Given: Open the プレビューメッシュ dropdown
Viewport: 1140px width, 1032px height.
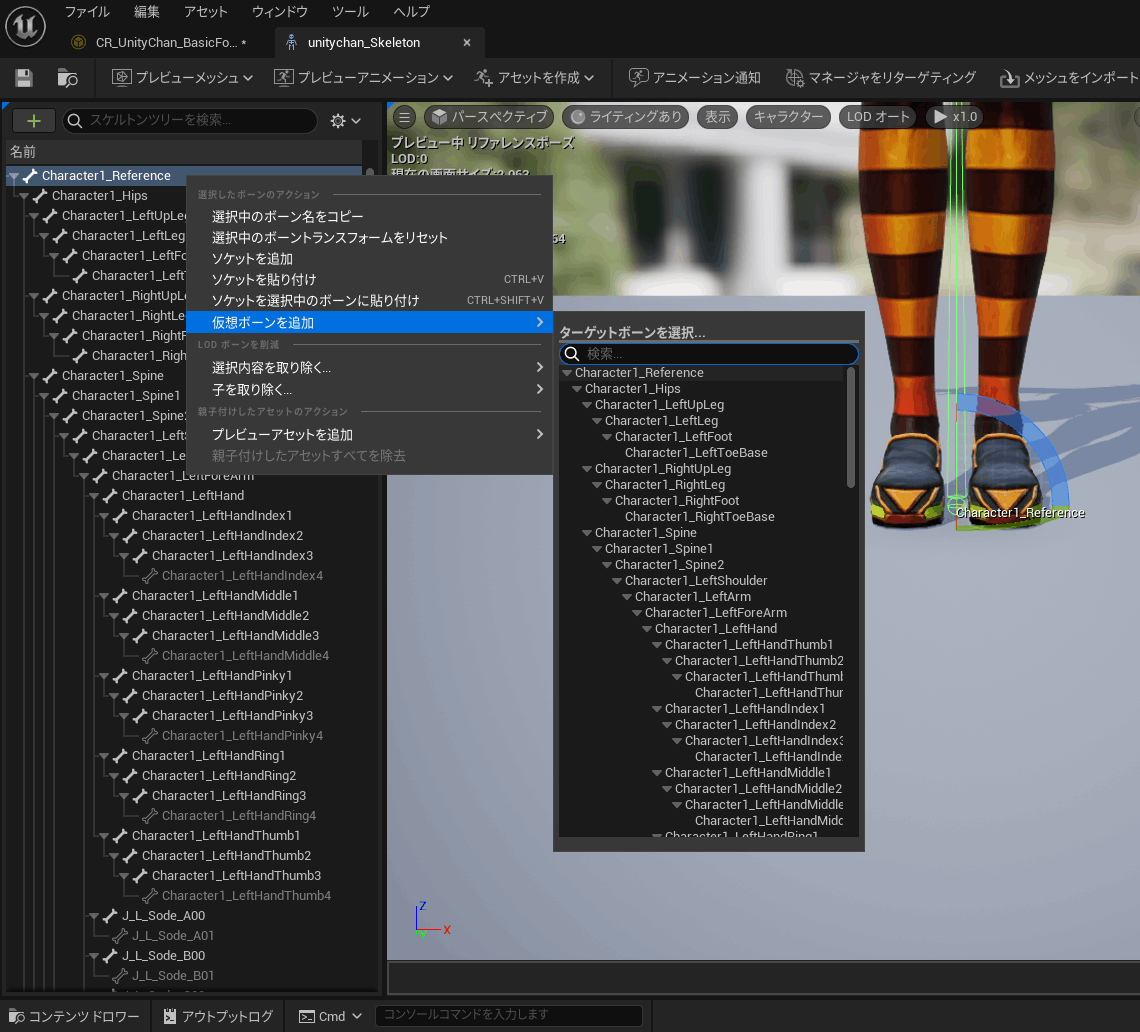Looking at the screenshot, I should pyautogui.click(x=182, y=78).
